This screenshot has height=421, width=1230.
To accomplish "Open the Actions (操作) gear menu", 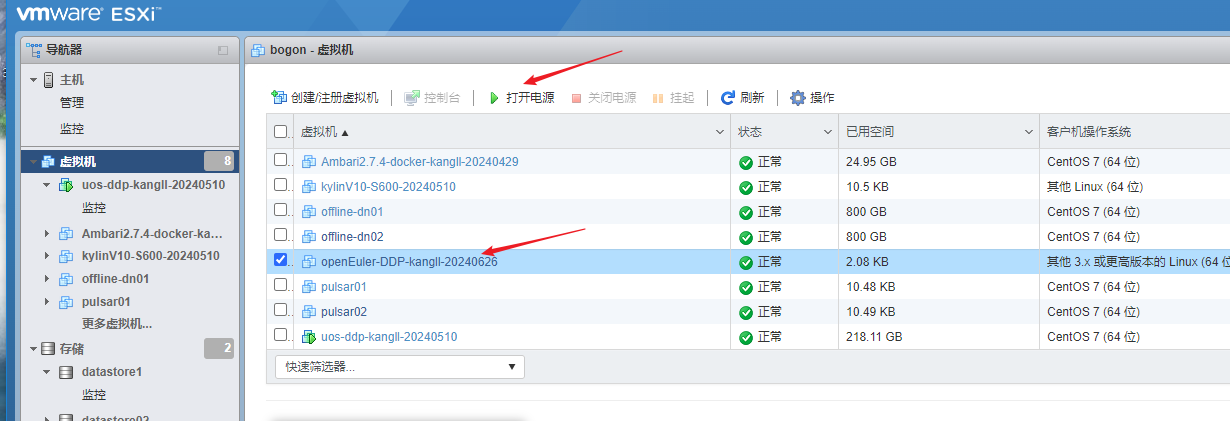I will click(812, 98).
